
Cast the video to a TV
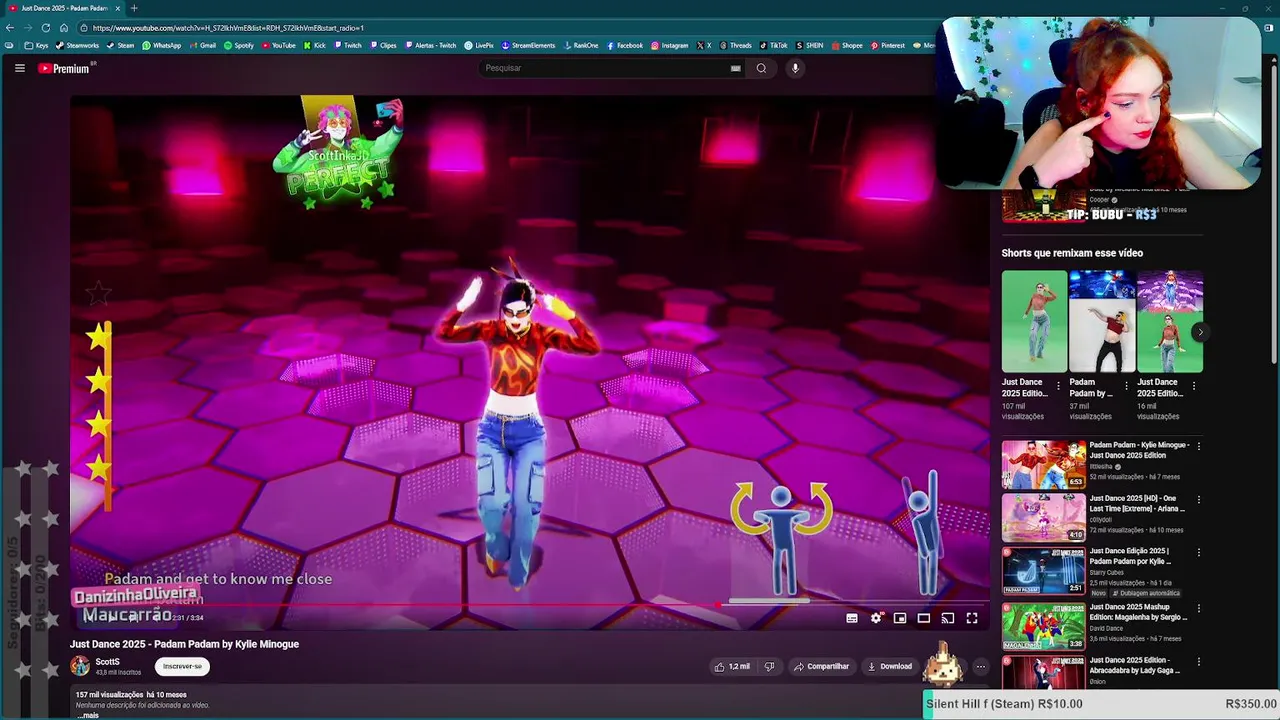tap(948, 618)
